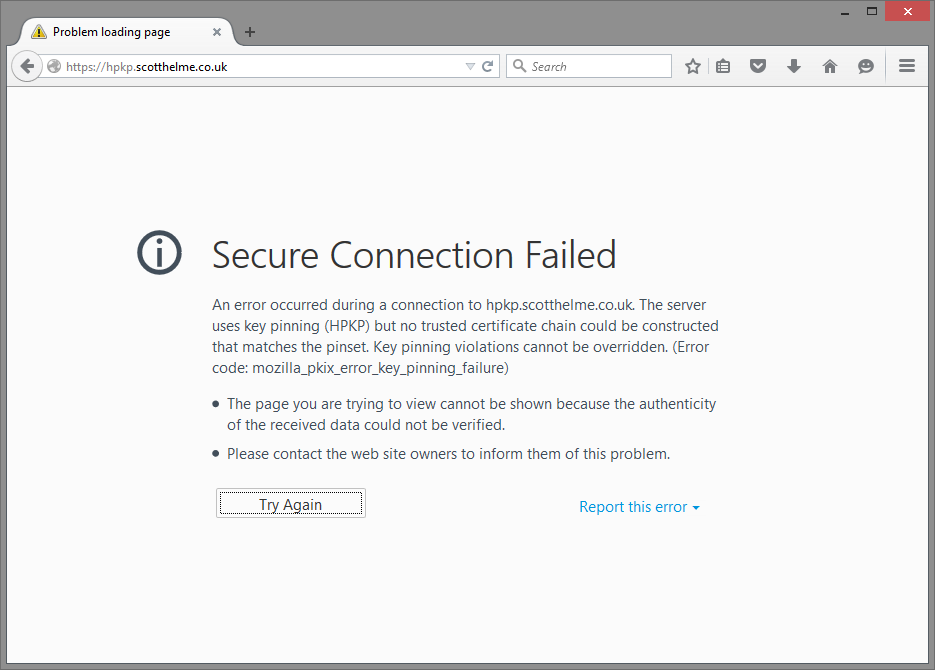Open the search engine dropdown
Screen dimensions: 935x670
(520, 66)
